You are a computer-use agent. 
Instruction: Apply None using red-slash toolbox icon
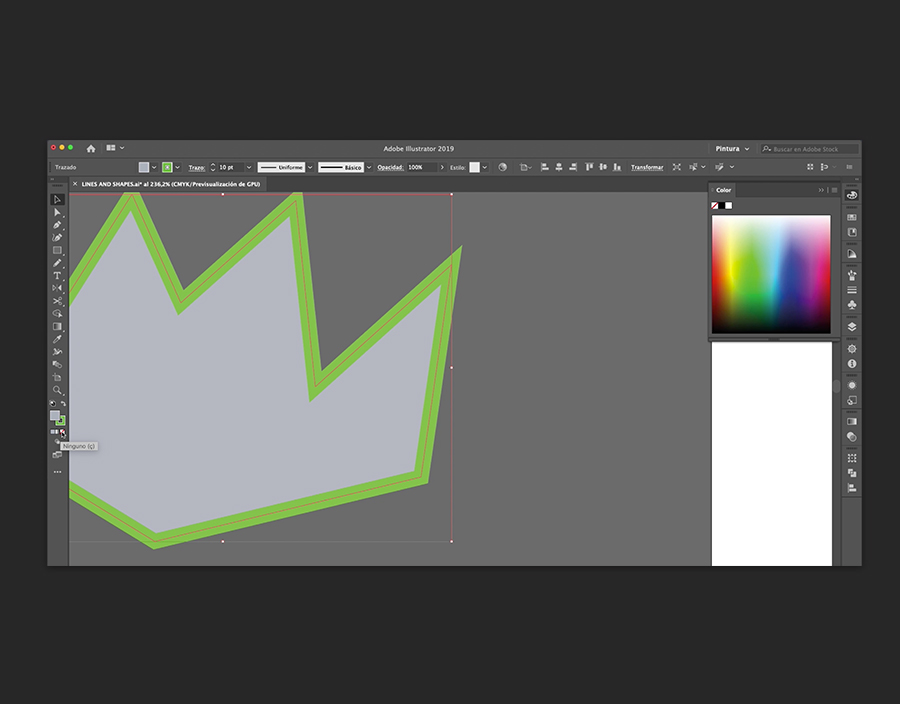[x=63, y=431]
